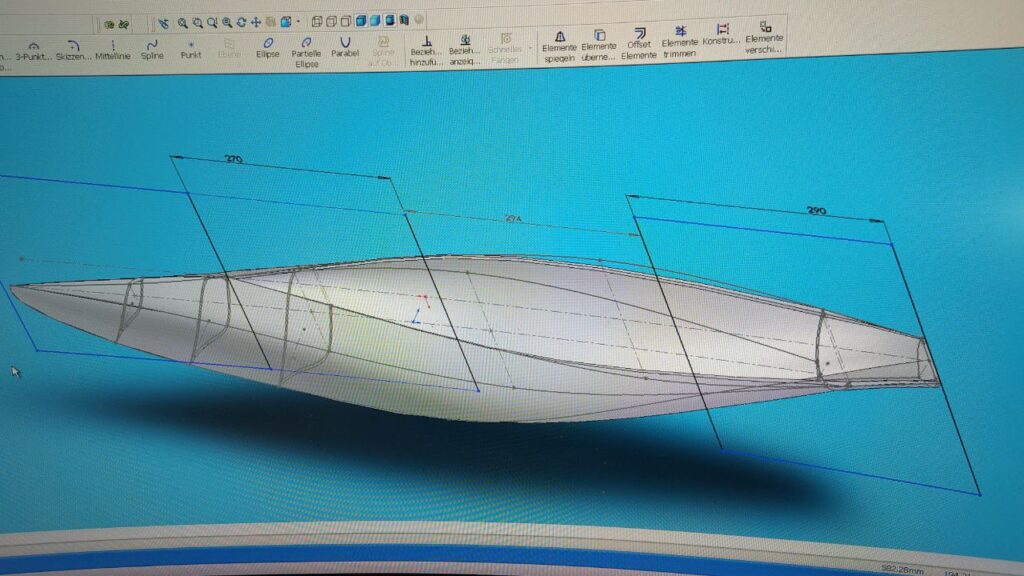Image resolution: width=1024 pixels, height=576 pixels.
Task: Toggle shaded with edges display mode
Action: click(360, 21)
